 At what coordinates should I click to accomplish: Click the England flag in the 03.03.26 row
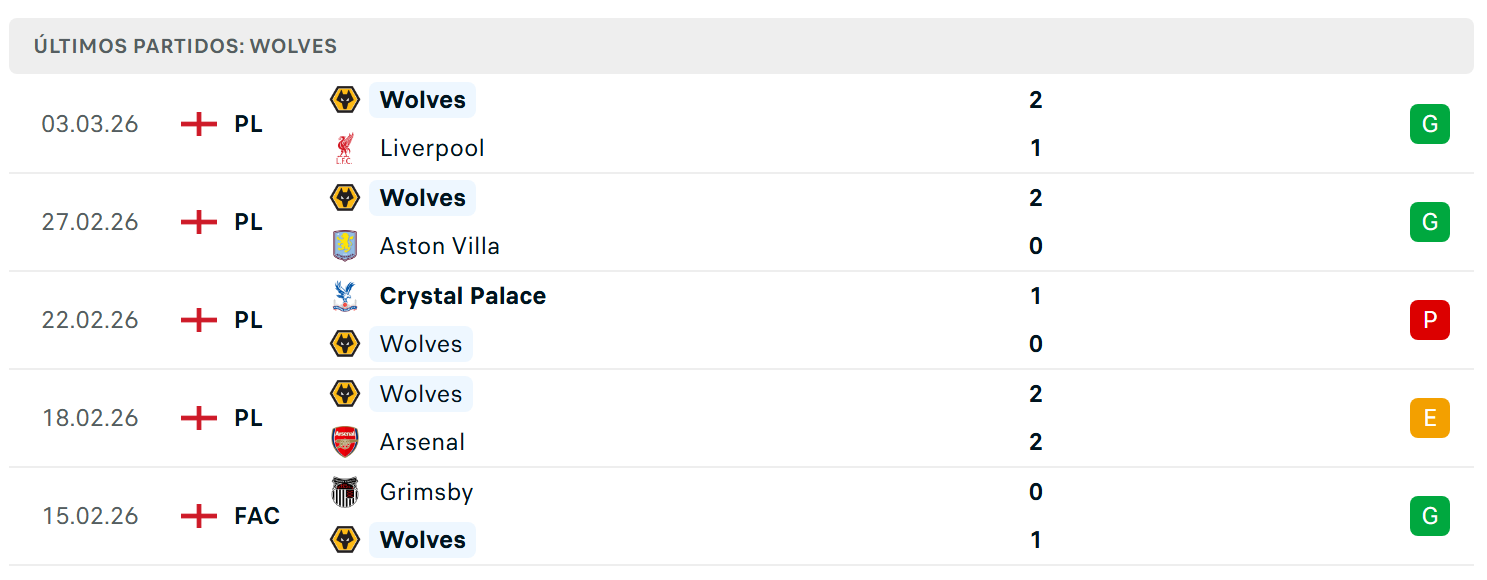[199, 124]
